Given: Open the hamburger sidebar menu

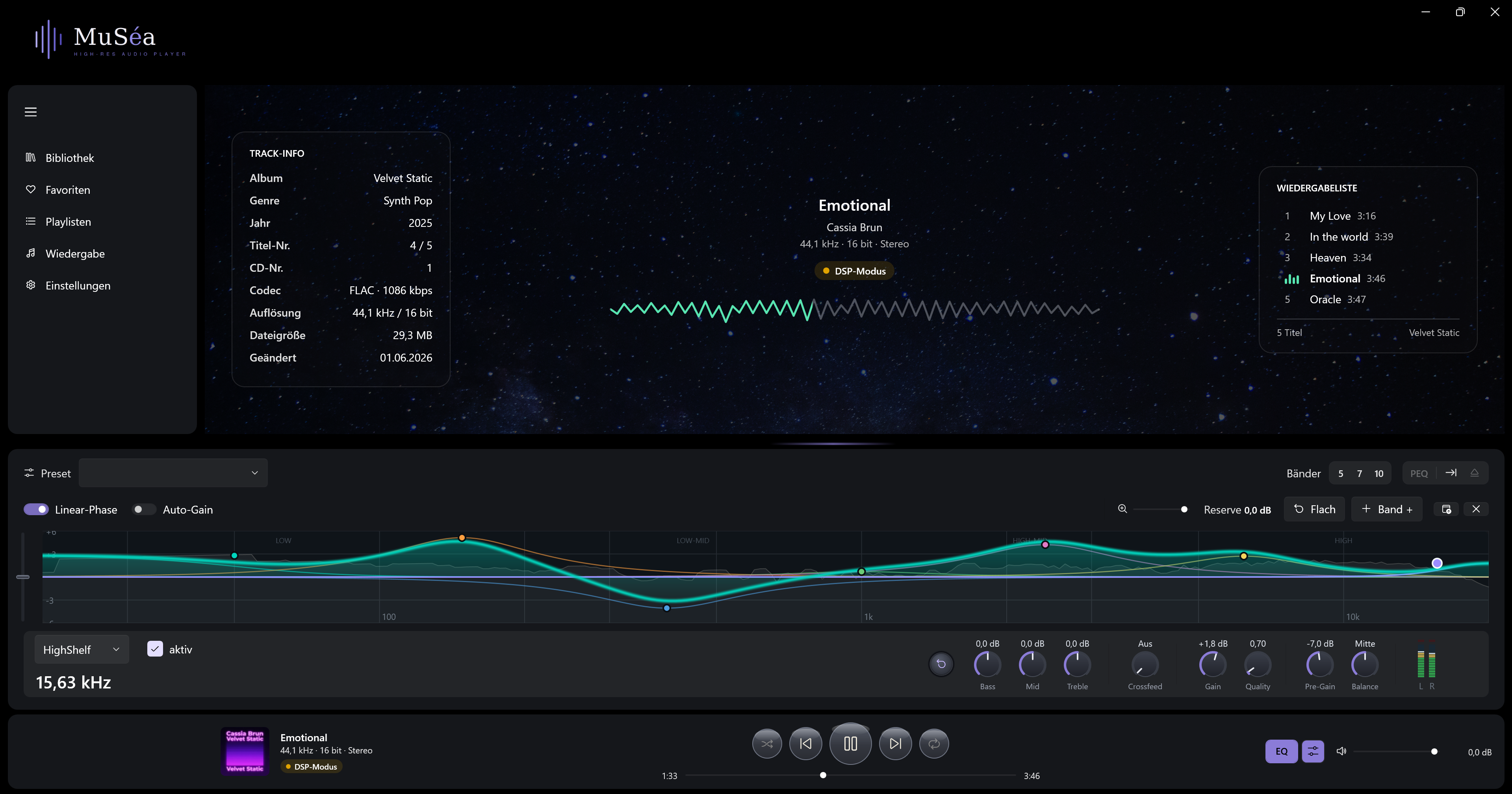Looking at the screenshot, I should click(x=30, y=111).
